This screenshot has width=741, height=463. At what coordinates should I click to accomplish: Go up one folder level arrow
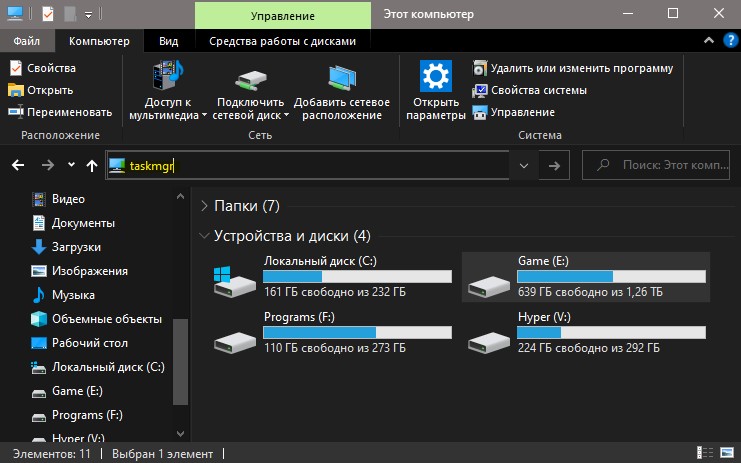[92, 165]
